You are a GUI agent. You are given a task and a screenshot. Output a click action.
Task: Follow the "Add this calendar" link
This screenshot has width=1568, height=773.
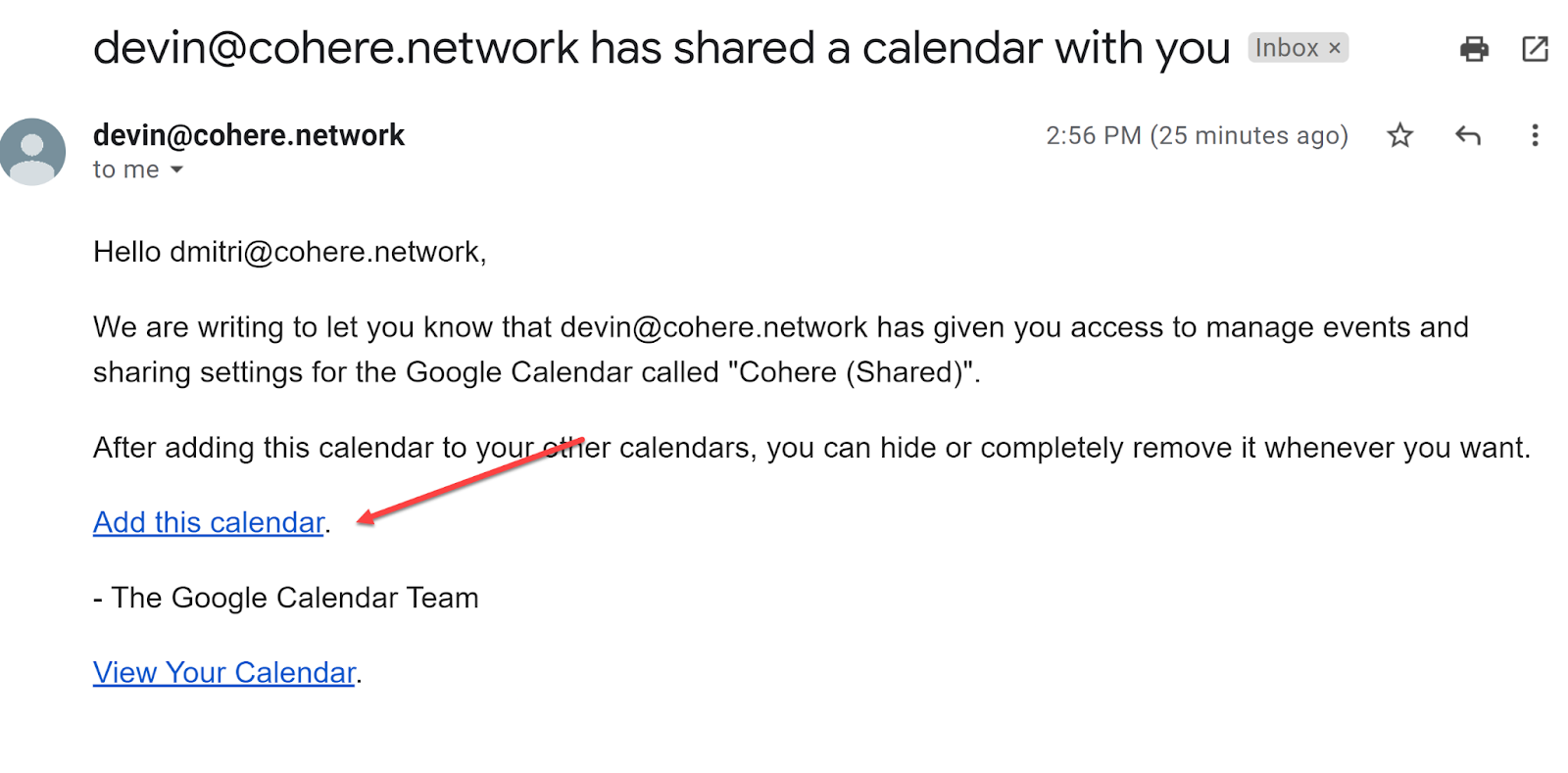tap(209, 522)
